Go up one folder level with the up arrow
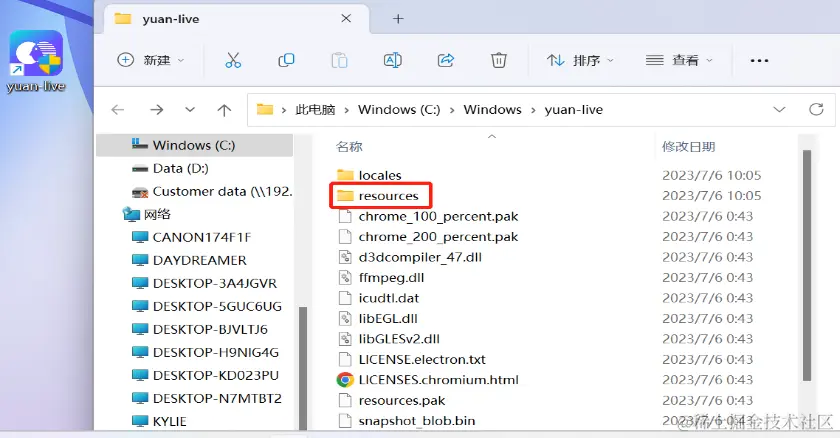 click(x=224, y=110)
